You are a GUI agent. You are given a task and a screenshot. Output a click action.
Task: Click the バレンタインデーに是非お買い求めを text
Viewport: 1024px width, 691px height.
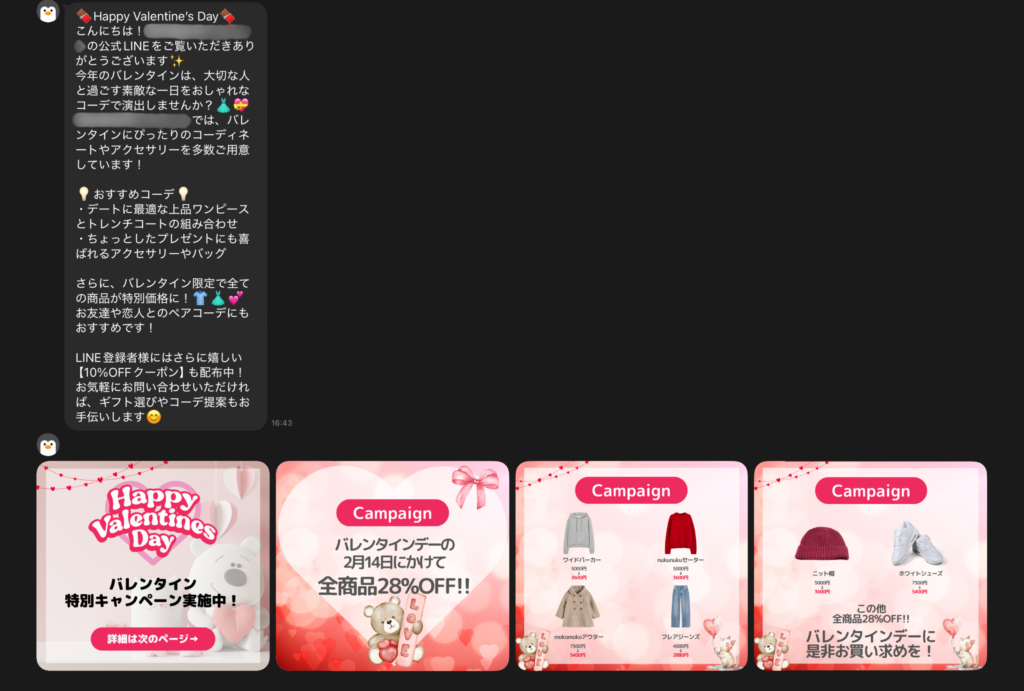pyautogui.click(x=870, y=643)
